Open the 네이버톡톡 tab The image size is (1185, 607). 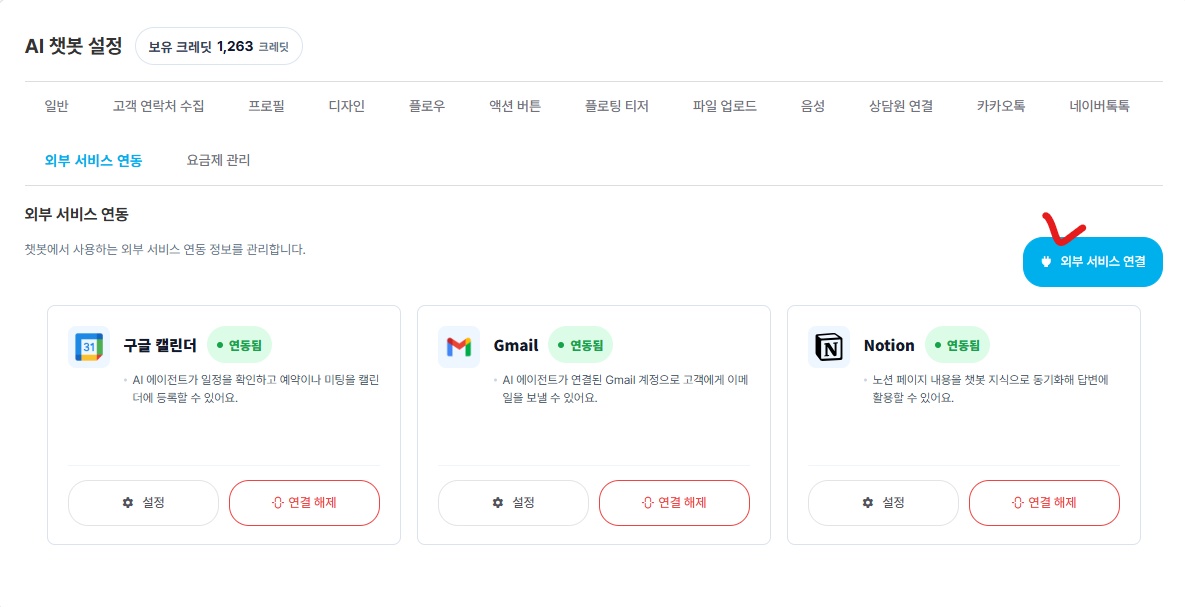pos(1100,106)
